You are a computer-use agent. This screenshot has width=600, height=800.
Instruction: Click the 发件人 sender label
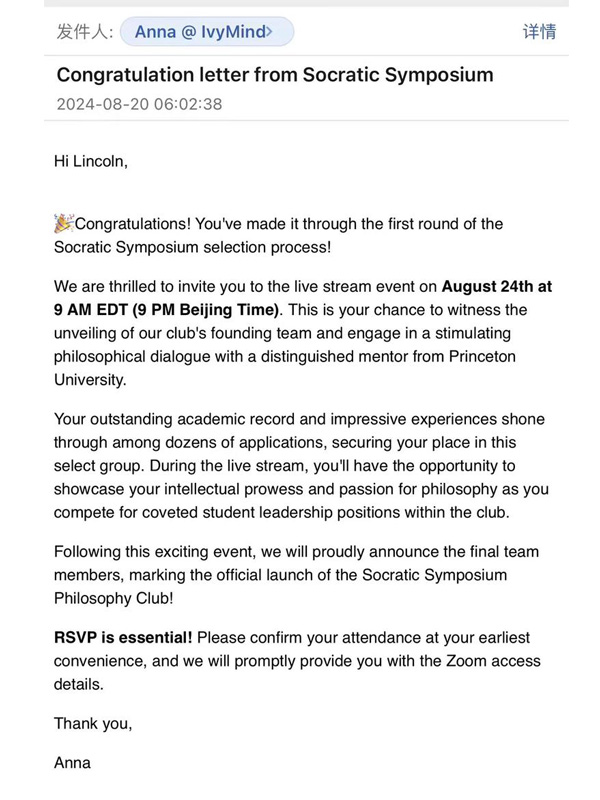click(84, 32)
